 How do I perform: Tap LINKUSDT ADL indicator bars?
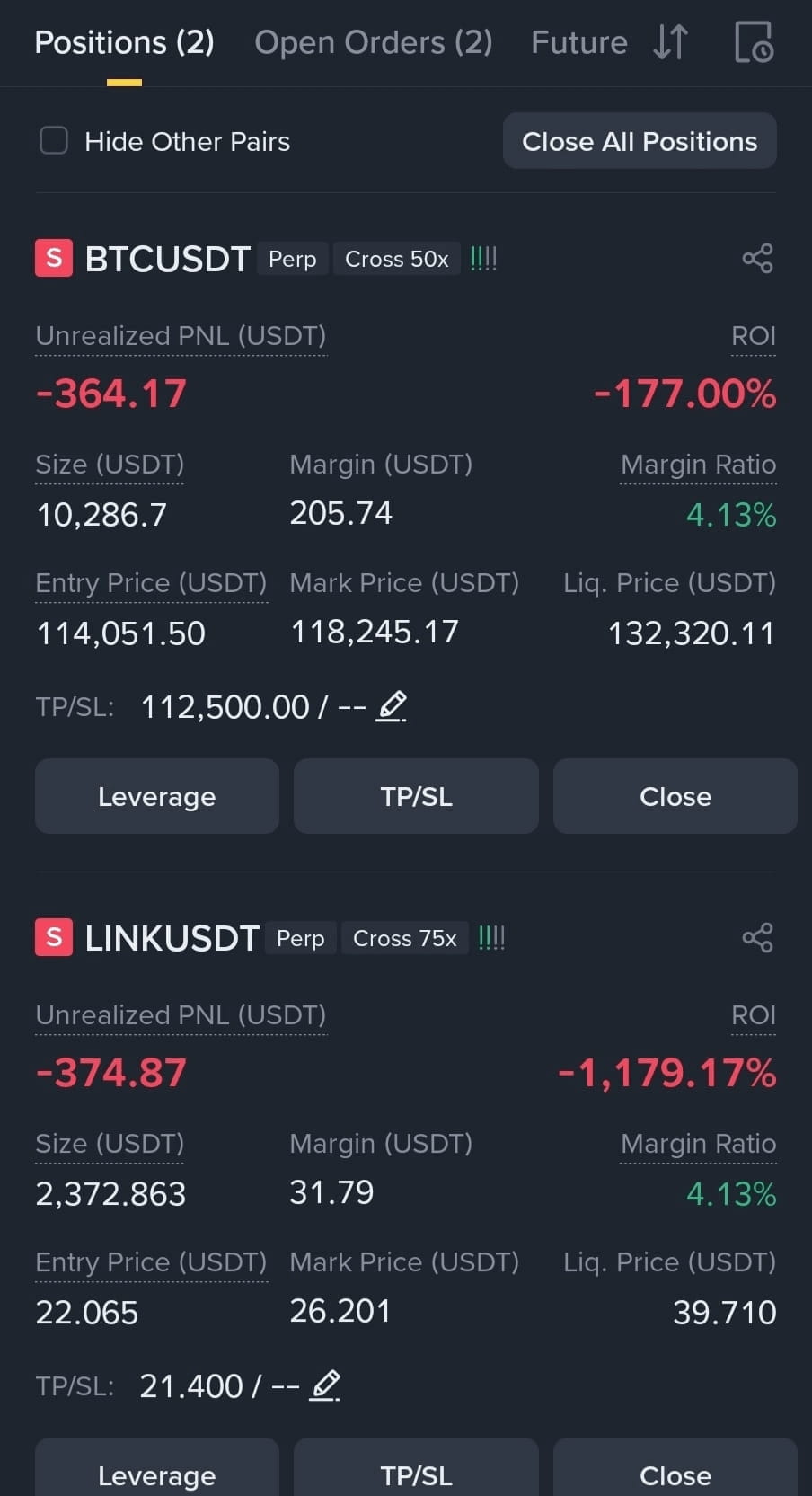click(x=491, y=938)
